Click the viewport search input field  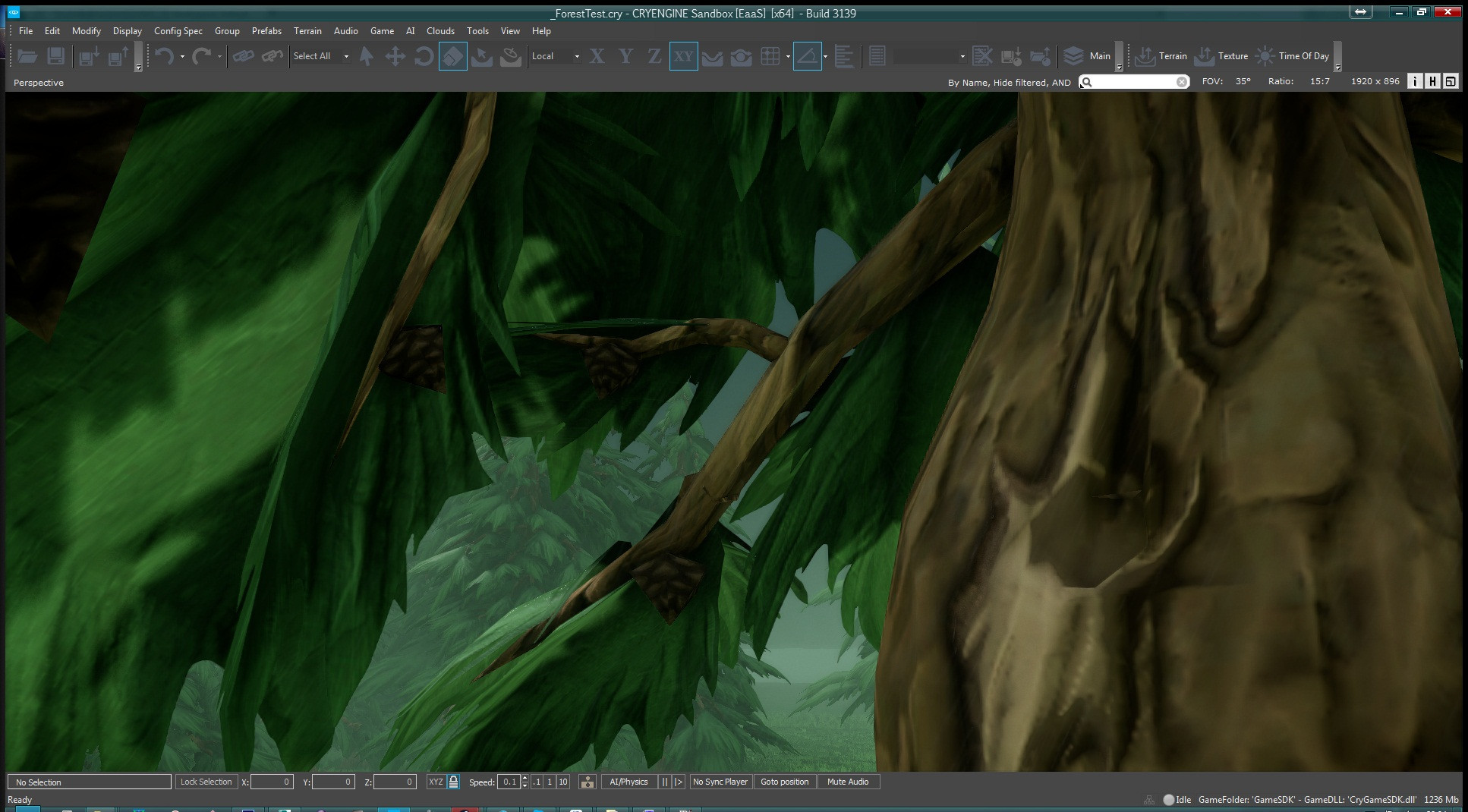1134,82
